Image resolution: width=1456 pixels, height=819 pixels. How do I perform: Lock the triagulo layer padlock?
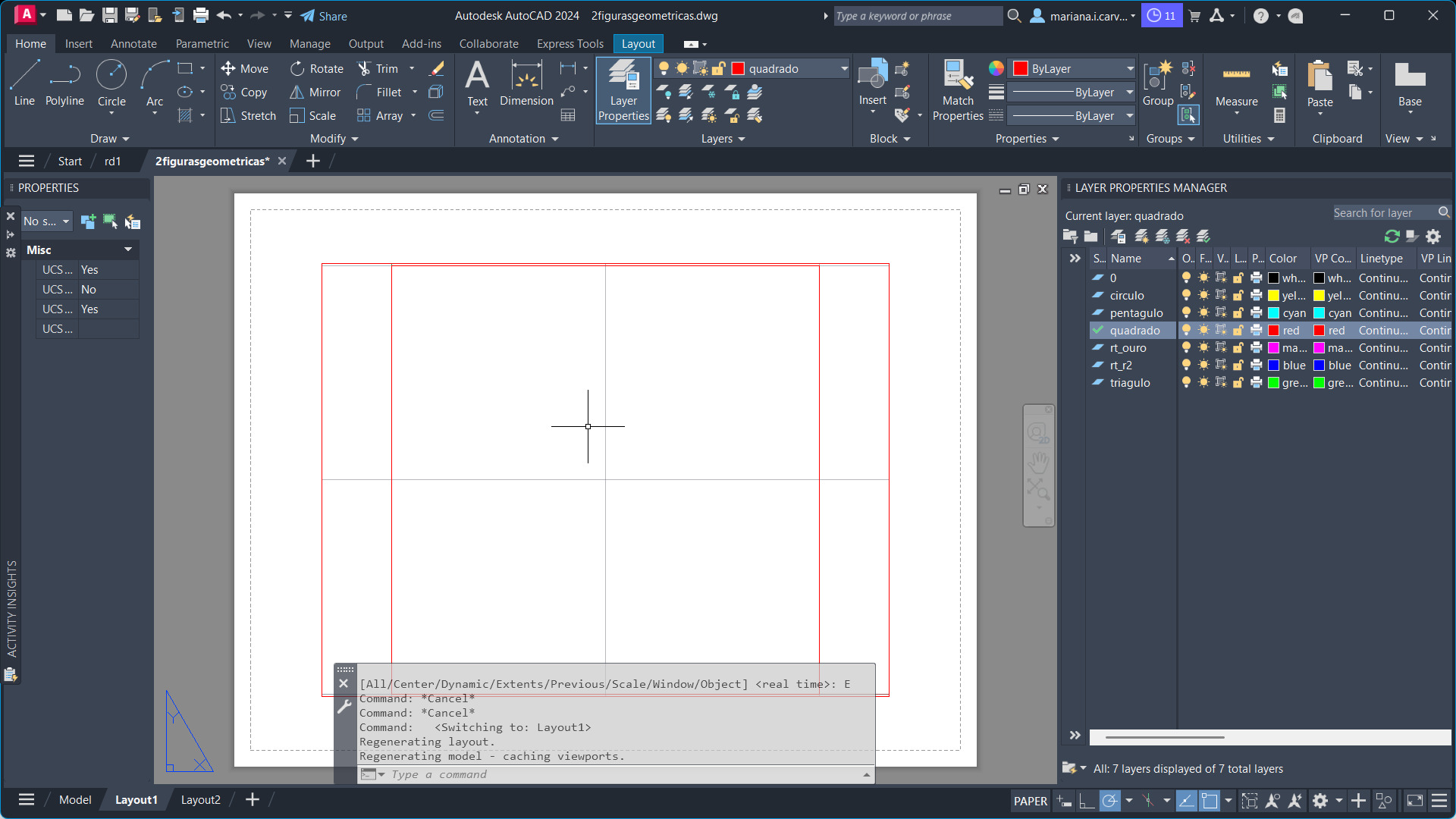[1238, 383]
